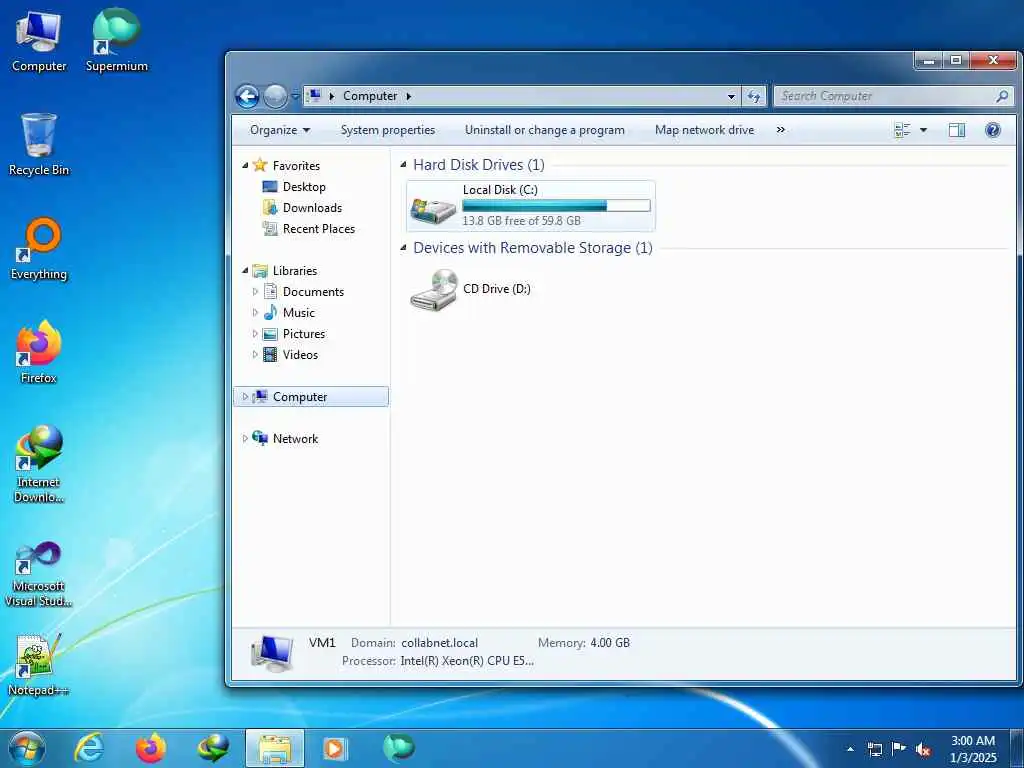The image size is (1024, 768).
Task: Open the Computer desktop icon
Action: (39, 41)
